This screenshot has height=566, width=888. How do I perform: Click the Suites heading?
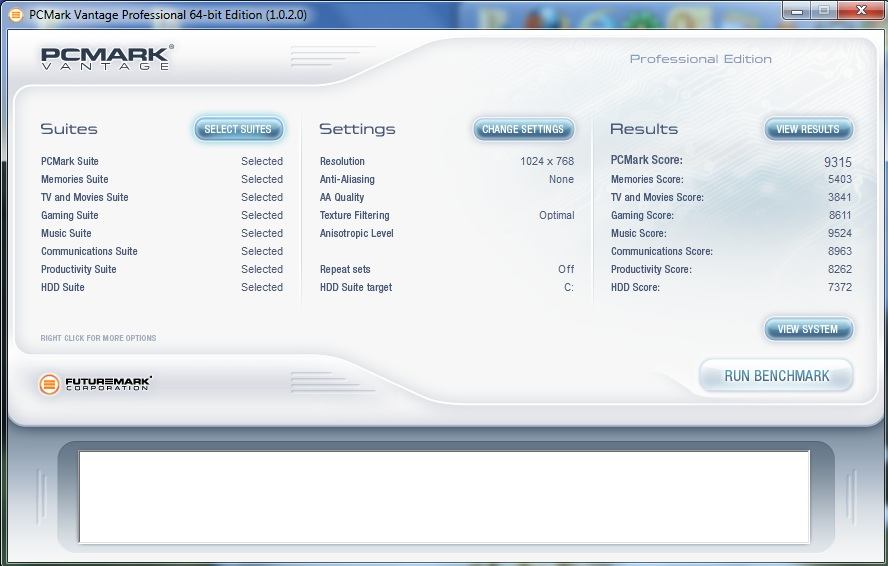click(69, 129)
